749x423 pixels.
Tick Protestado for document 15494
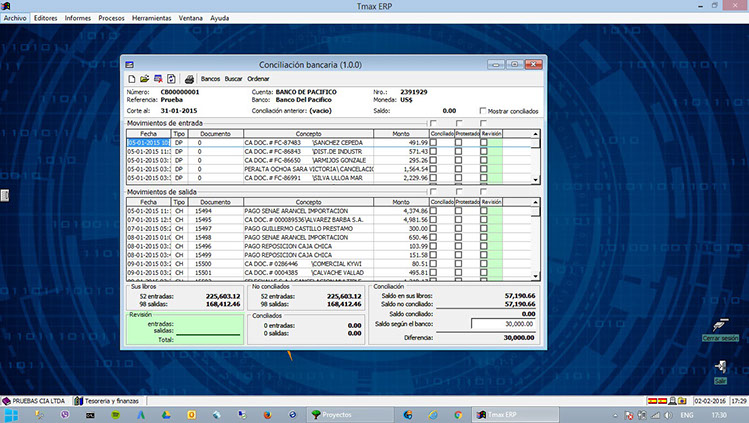[458, 211]
